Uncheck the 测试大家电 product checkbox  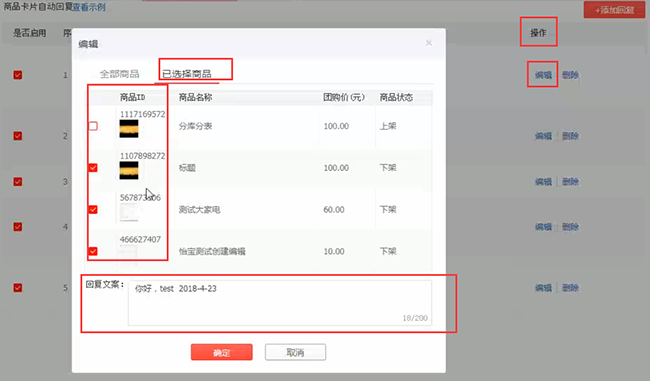coord(93,209)
